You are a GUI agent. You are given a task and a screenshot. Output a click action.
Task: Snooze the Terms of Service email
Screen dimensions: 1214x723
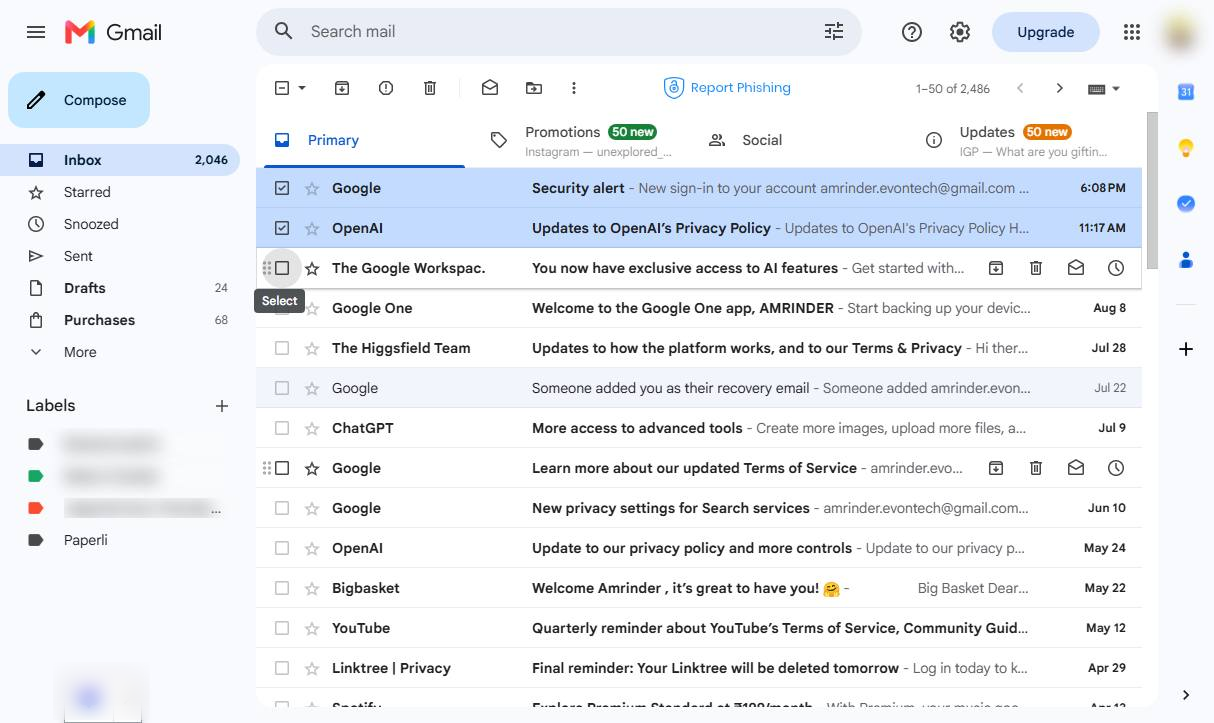click(x=1116, y=468)
